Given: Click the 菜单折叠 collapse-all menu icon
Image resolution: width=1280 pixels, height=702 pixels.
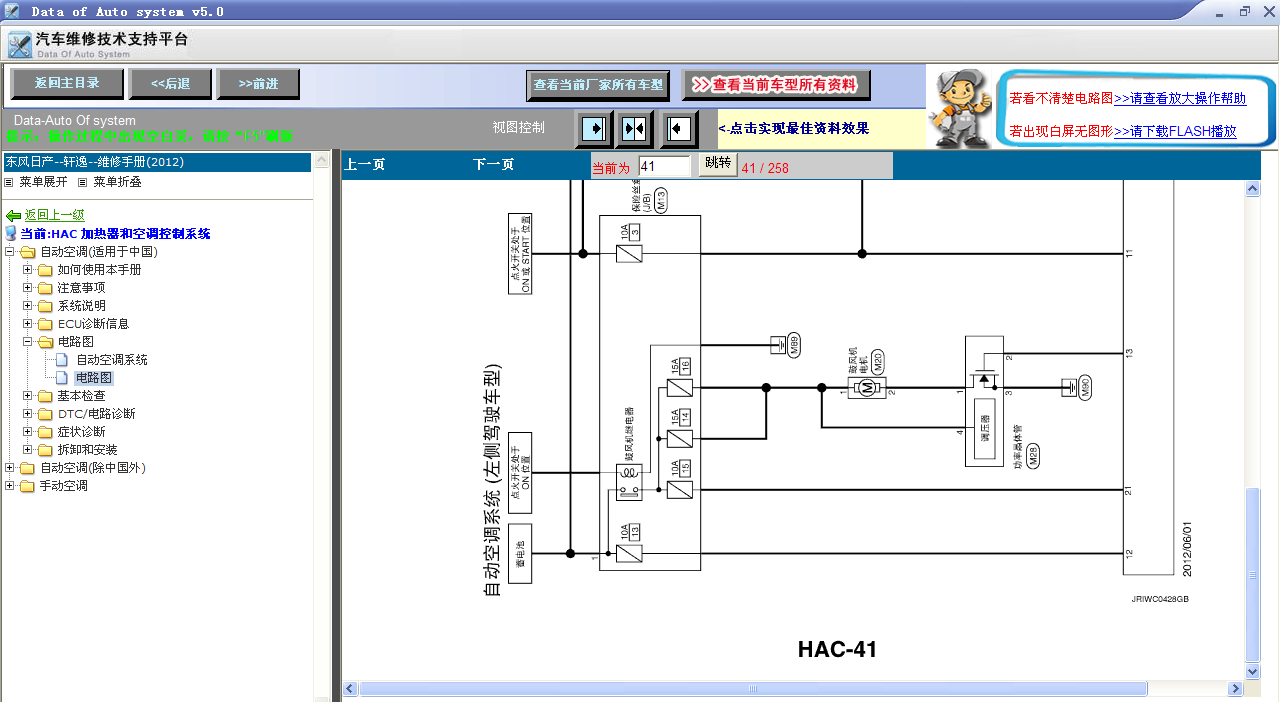Looking at the screenshot, I should pos(83,183).
